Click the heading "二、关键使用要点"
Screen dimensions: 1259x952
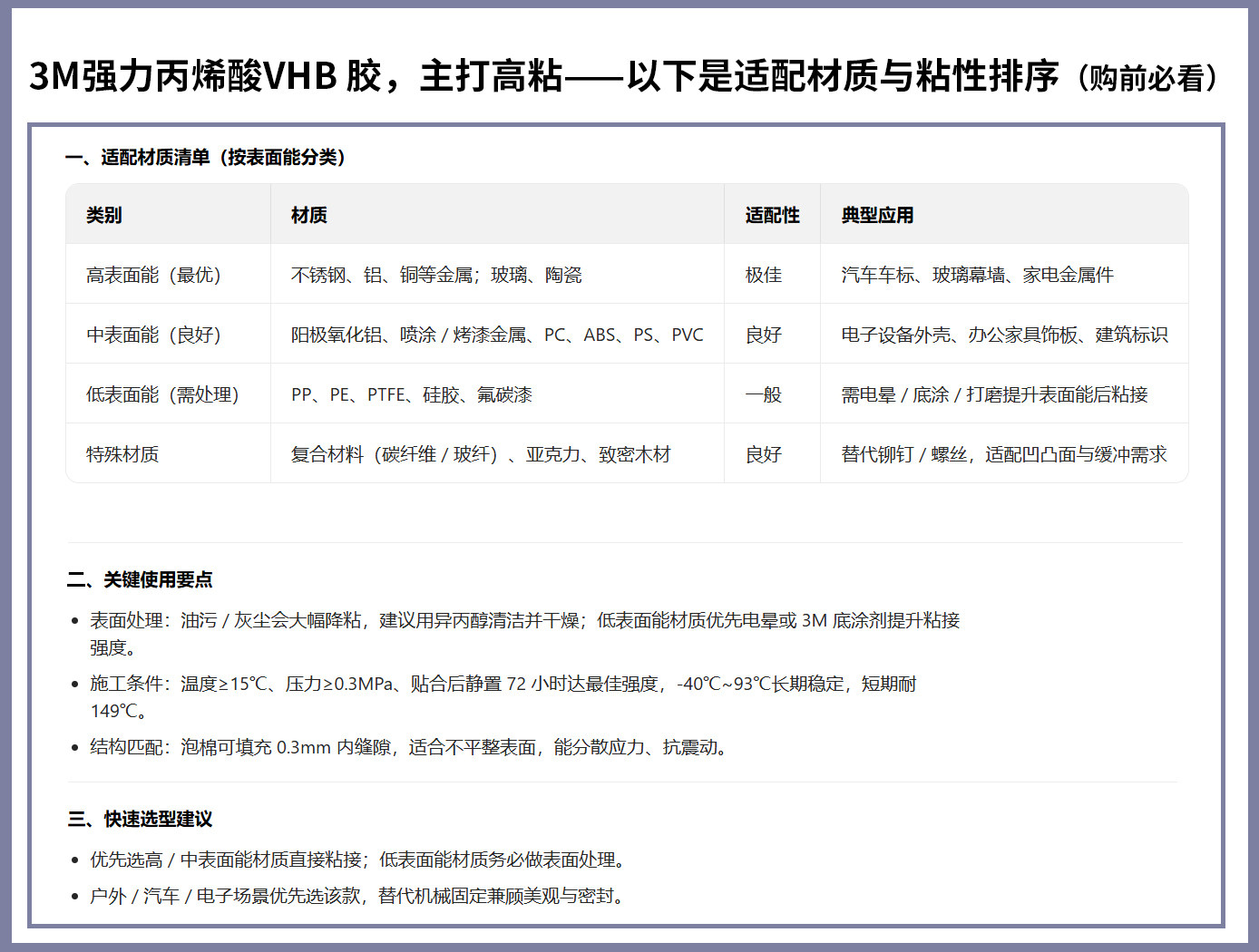pos(141,579)
